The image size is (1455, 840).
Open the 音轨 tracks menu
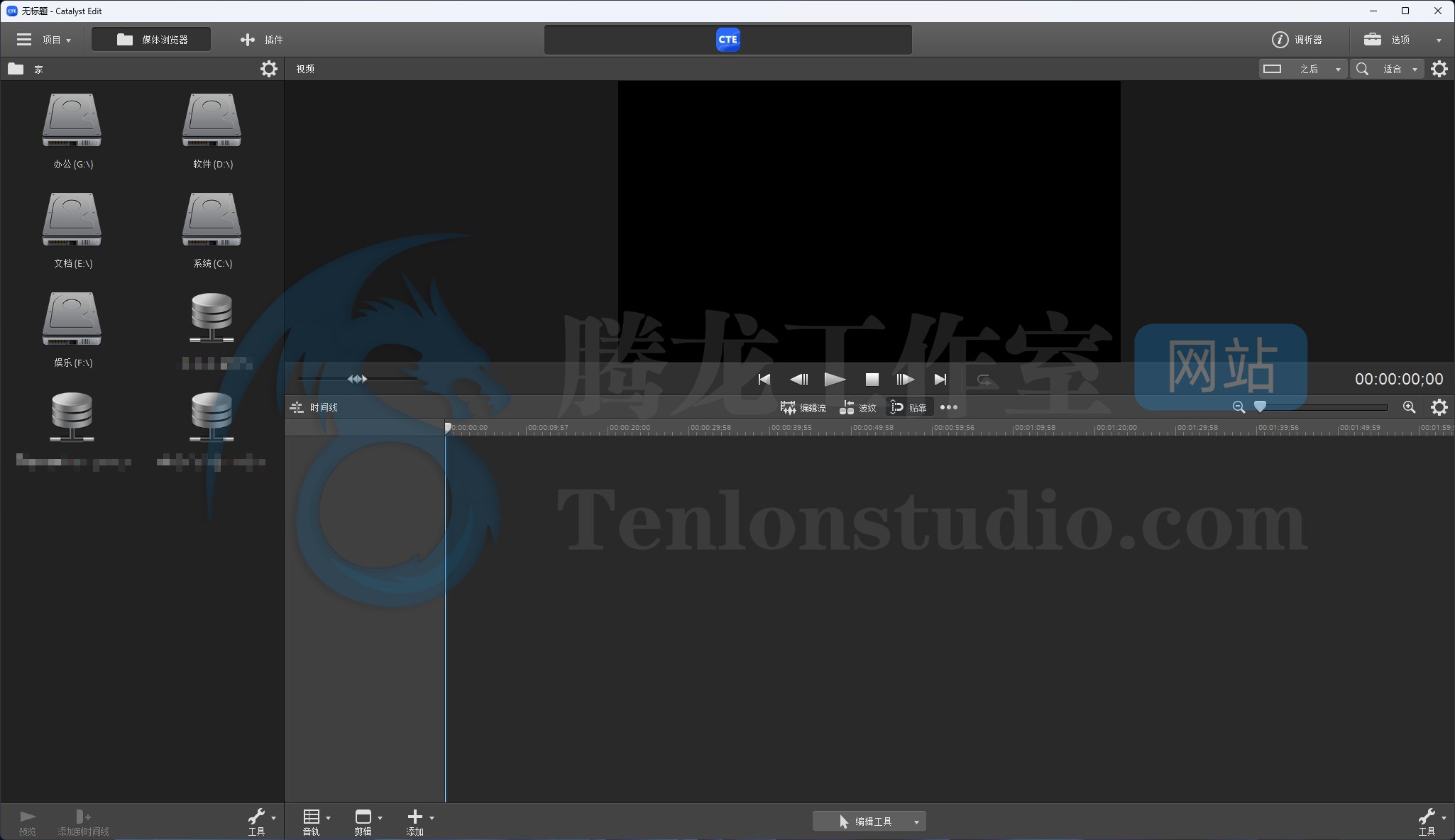click(x=316, y=822)
